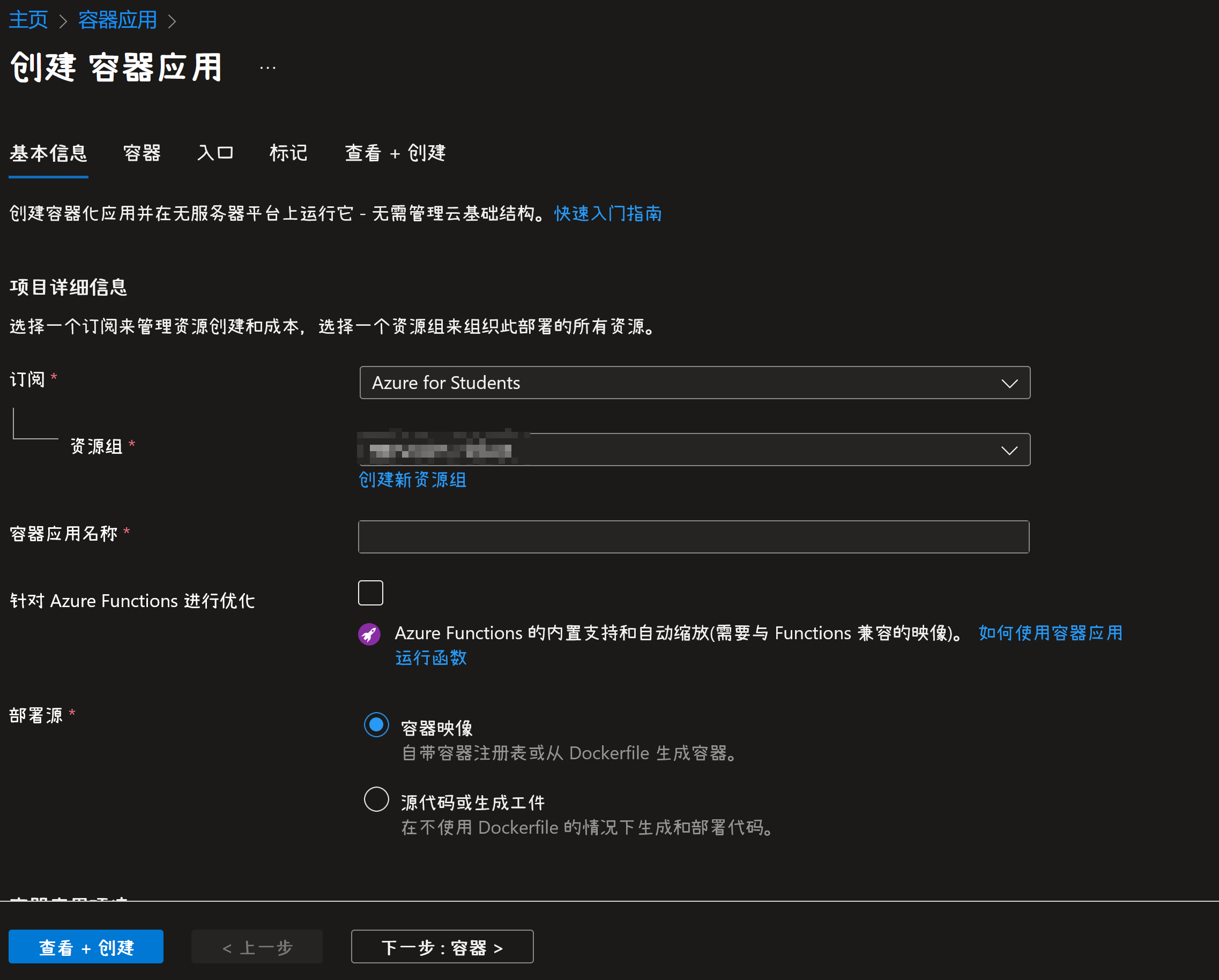Click the 上一步 button
The image size is (1219, 980).
(x=257, y=946)
